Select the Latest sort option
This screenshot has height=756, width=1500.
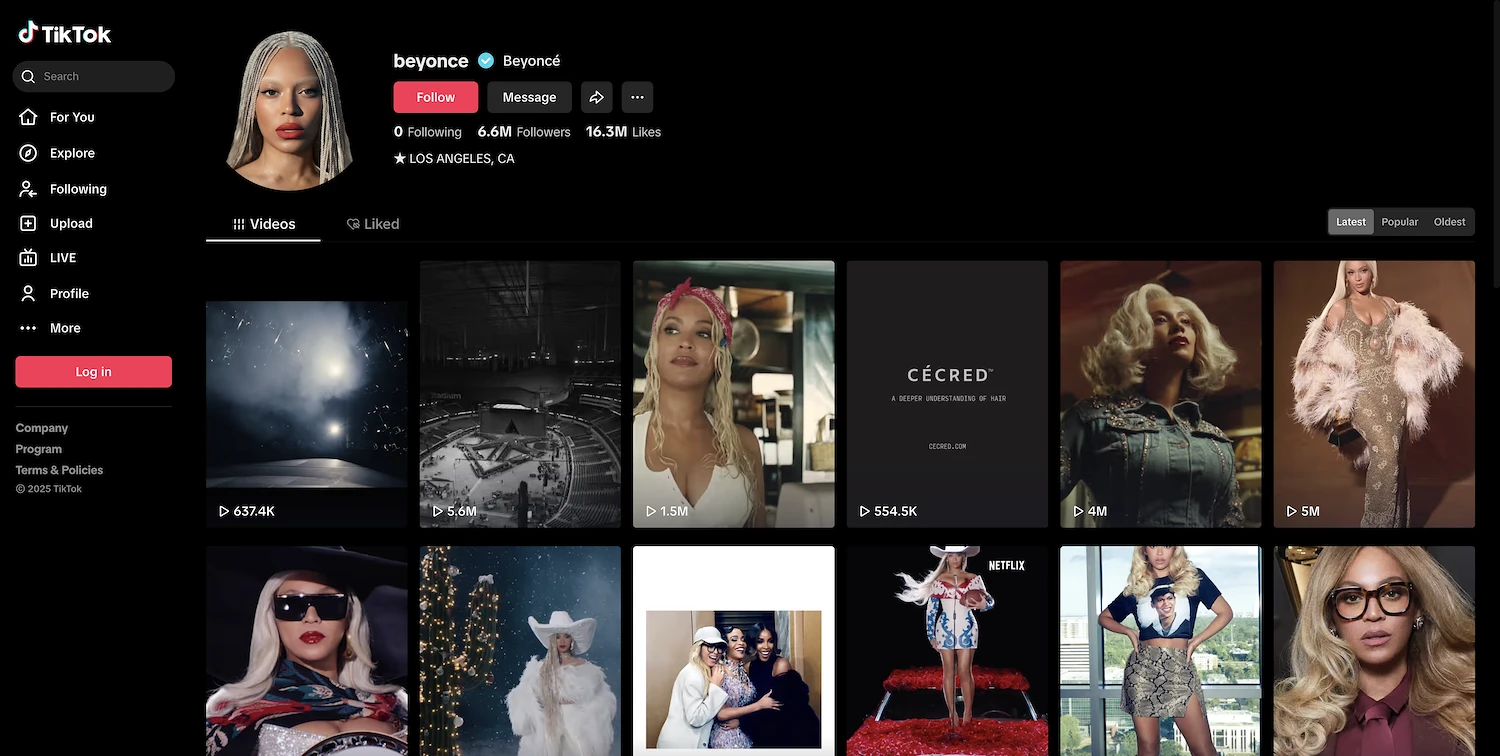click(x=1350, y=222)
